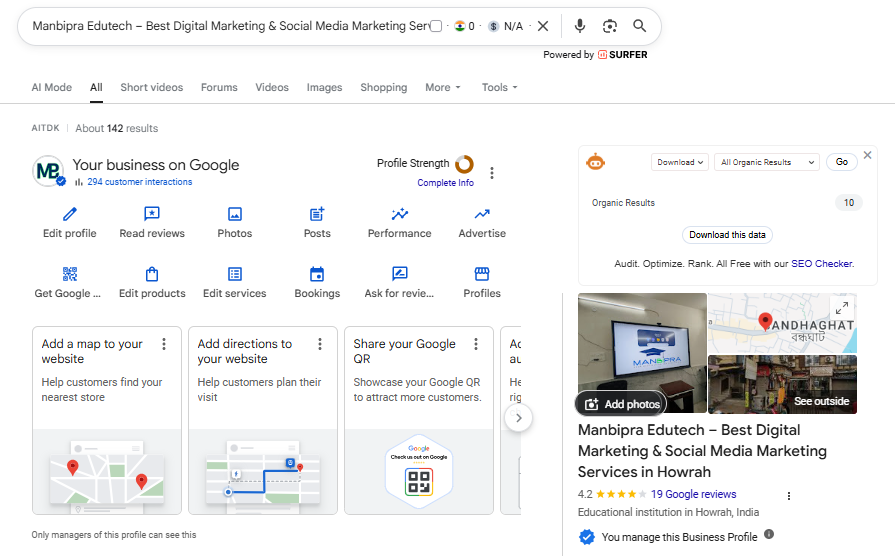Open Posts icon
This screenshot has width=895, height=556.
coord(317,214)
